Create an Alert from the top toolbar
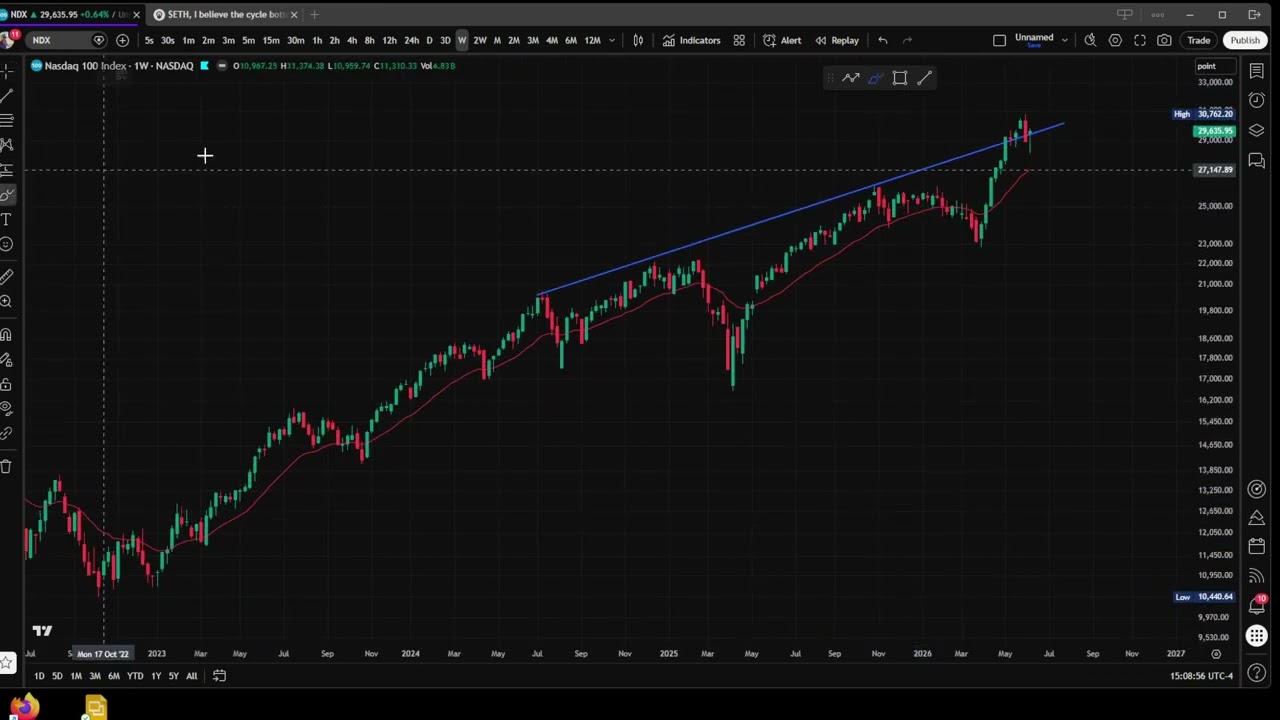 click(x=781, y=40)
